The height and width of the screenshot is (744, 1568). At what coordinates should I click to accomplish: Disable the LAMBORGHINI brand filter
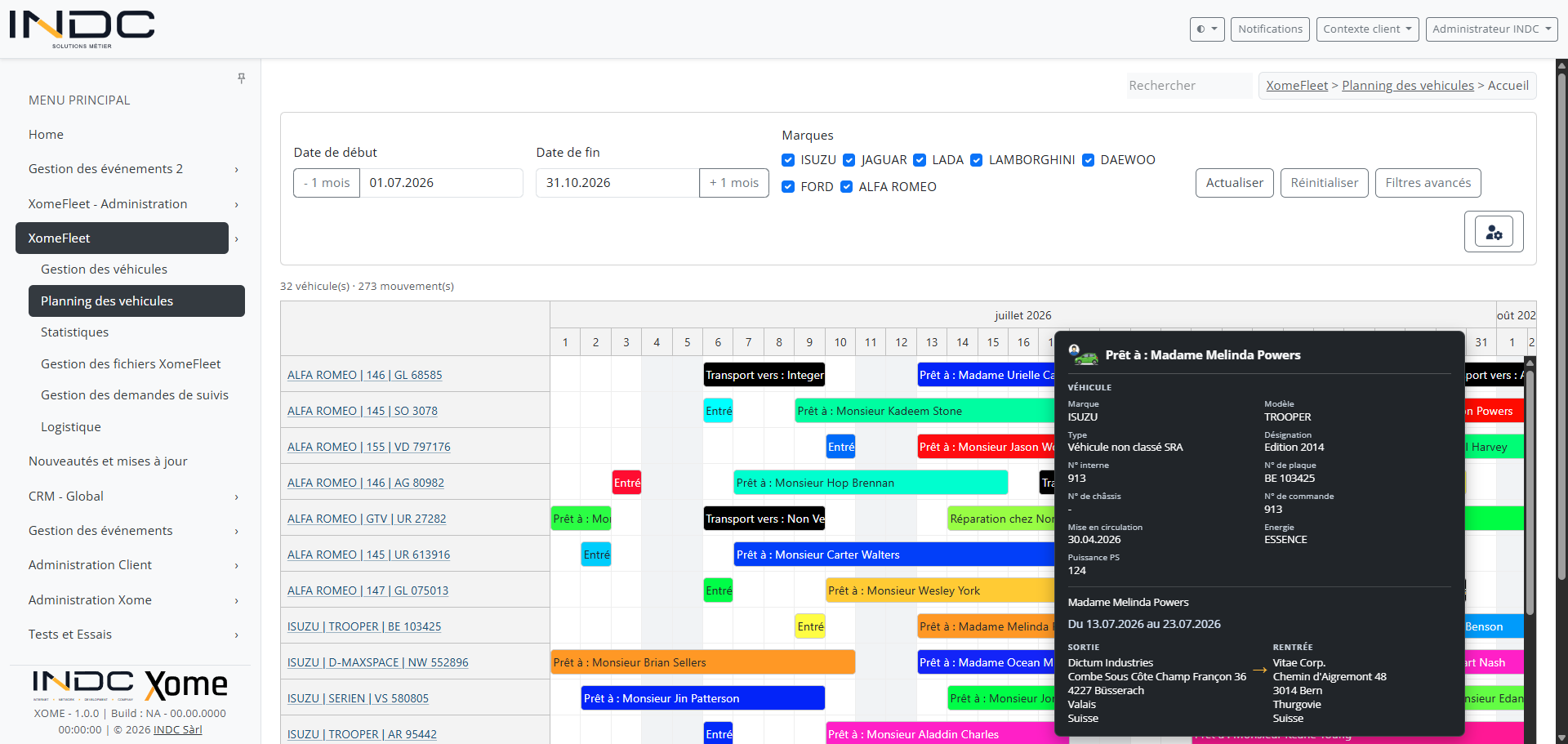tap(976, 160)
